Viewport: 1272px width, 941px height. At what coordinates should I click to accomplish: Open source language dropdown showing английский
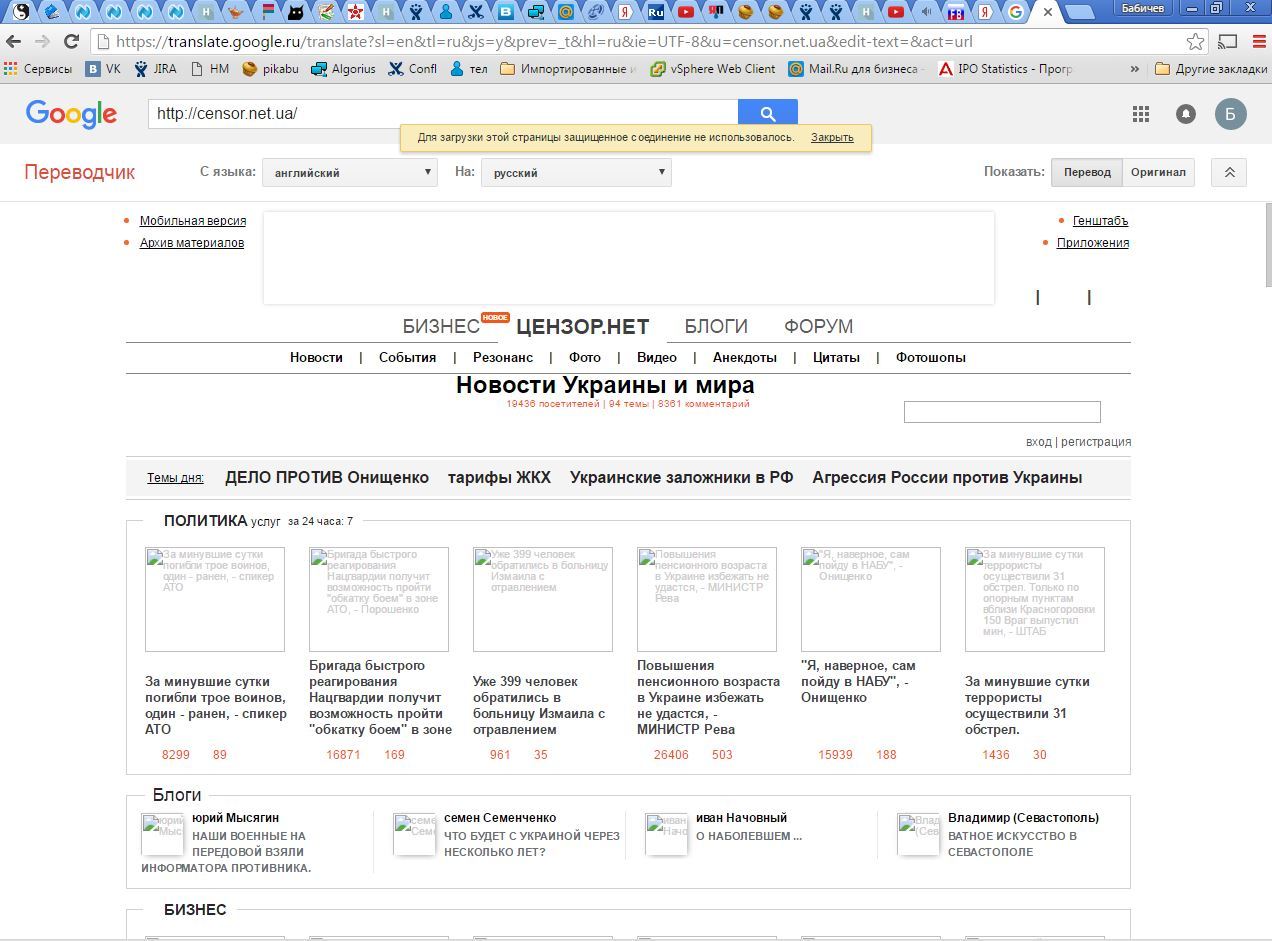[350, 172]
